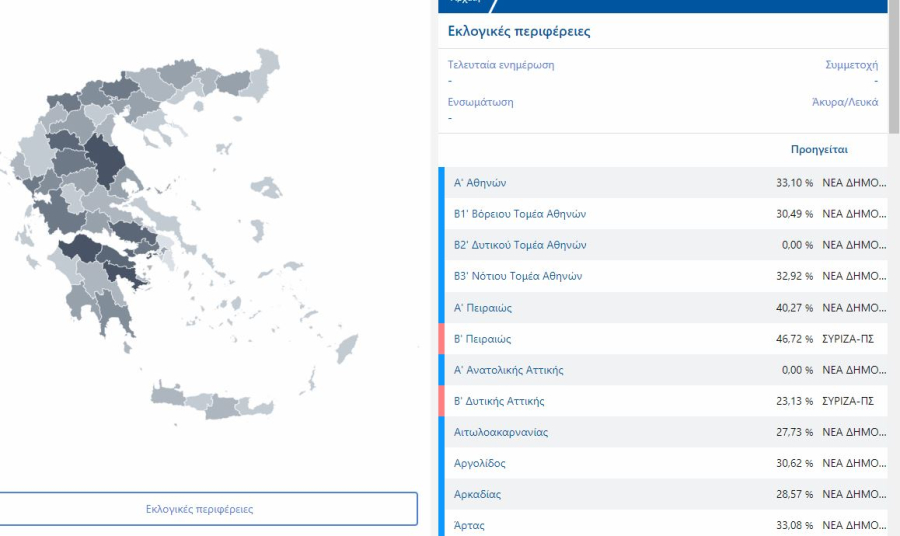Open the Αιτωλοακαρνανίας constituency

pos(500,432)
